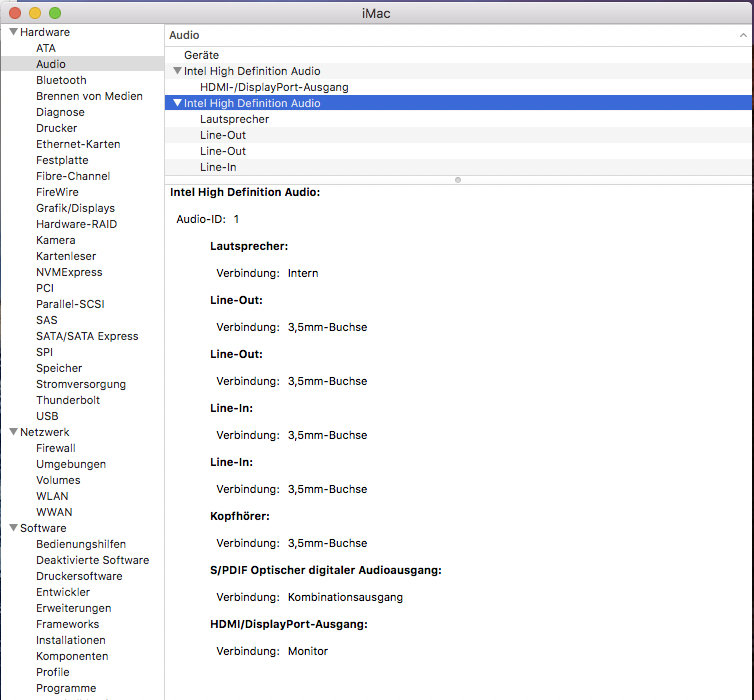Viewport: 754px width, 700px height.
Task: Open the Diagnose entry
Action: [x=60, y=112]
